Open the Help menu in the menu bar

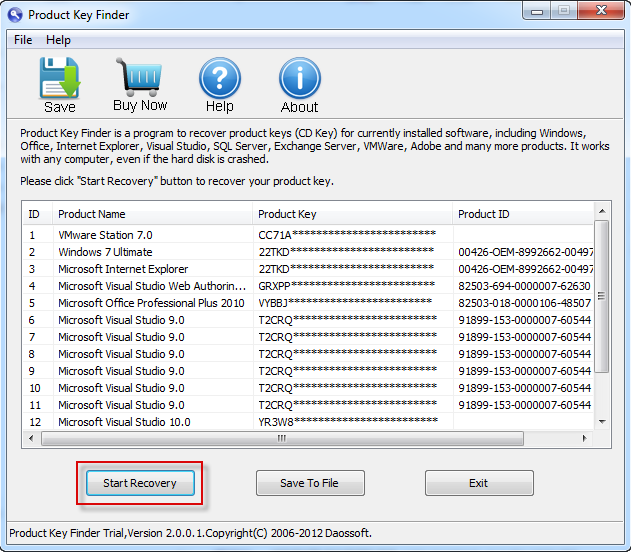pyautogui.click(x=58, y=40)
